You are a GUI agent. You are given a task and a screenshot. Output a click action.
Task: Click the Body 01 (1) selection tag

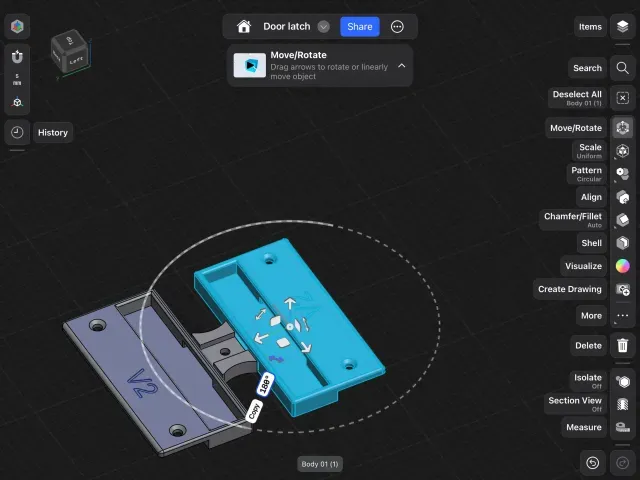point(320,464)
